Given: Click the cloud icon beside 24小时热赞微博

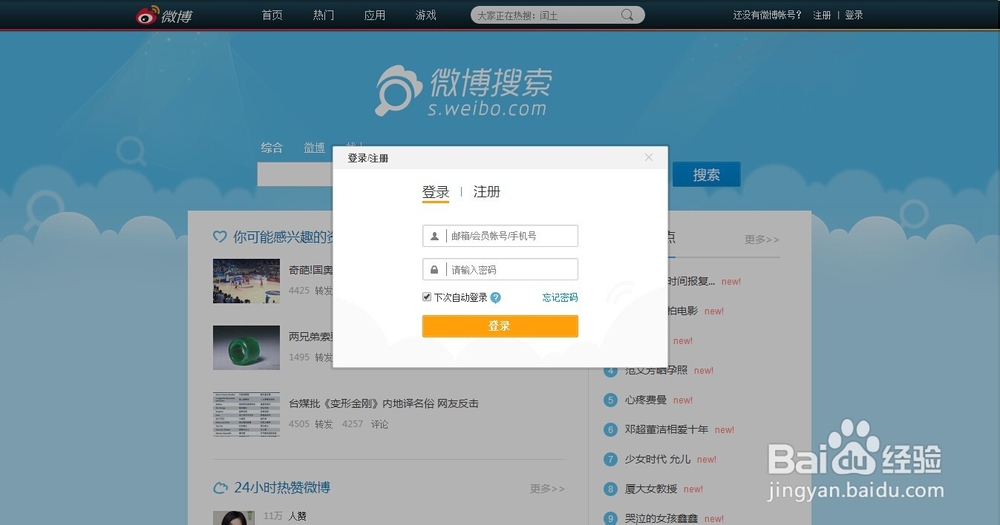Looking at the screenshot, I should tap(220, 488).
